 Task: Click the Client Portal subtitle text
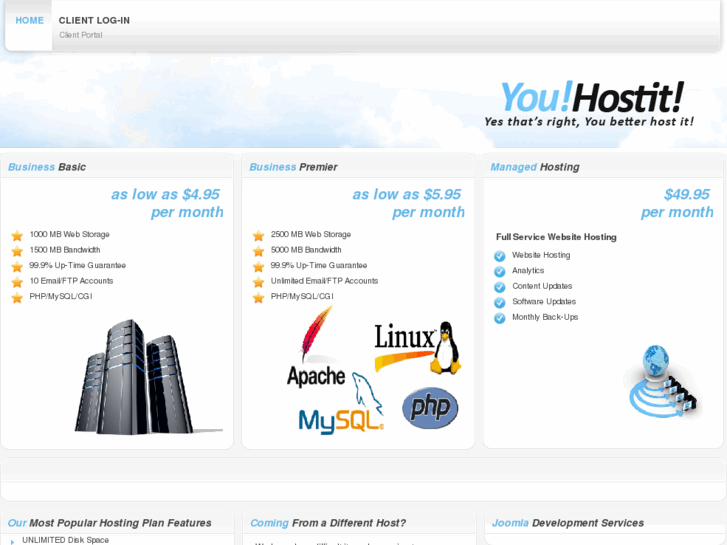pyautogui.click(x=81, y=35)
